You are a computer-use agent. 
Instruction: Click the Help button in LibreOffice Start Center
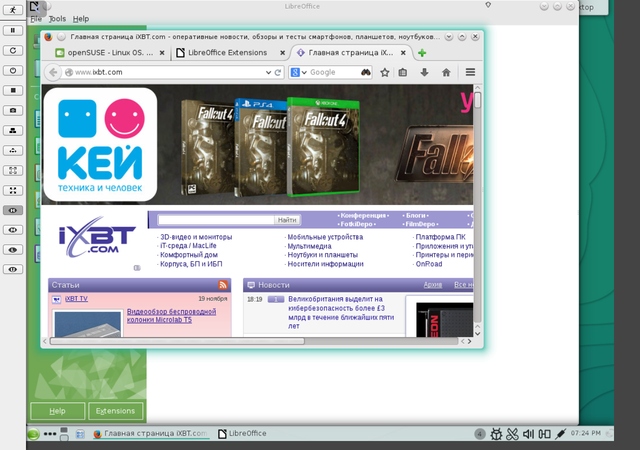[58, 411]
